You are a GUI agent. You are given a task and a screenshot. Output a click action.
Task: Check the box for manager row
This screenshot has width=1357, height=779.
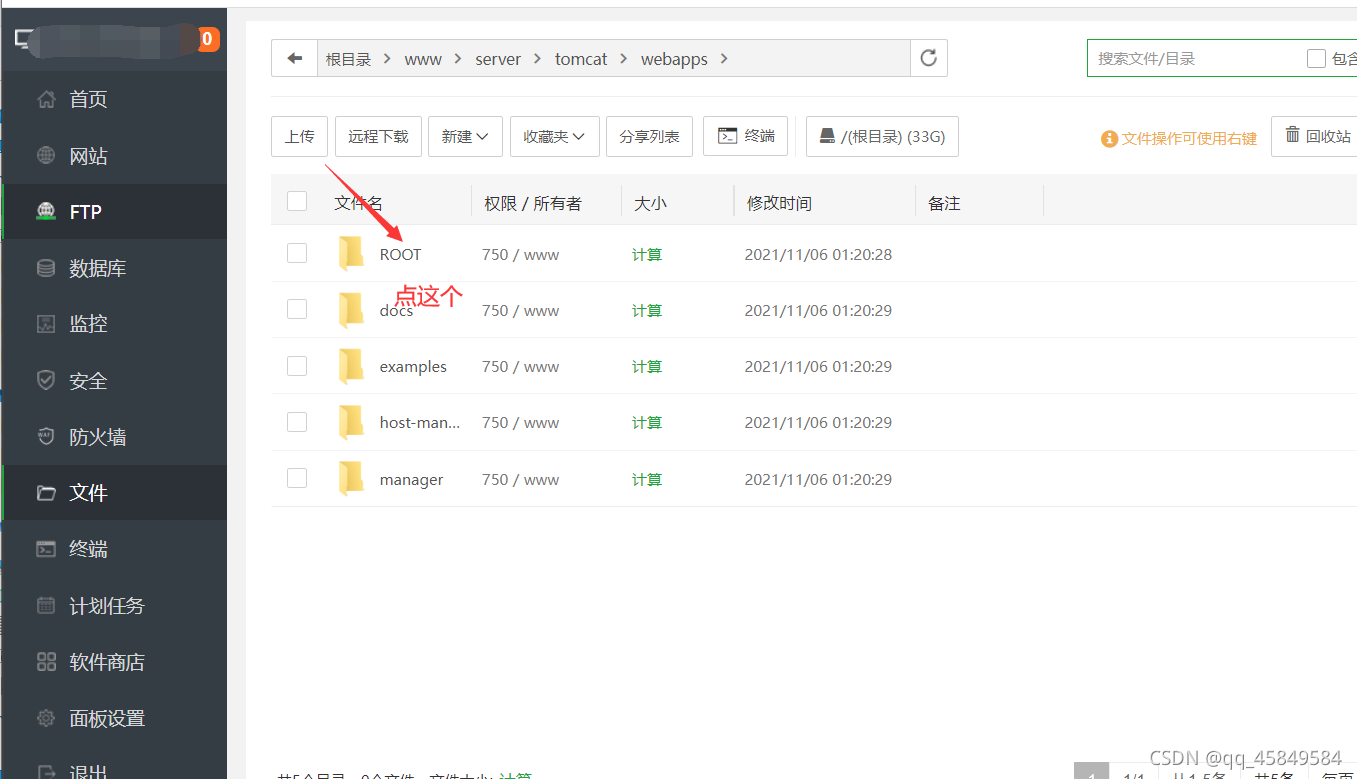[297, 477]
